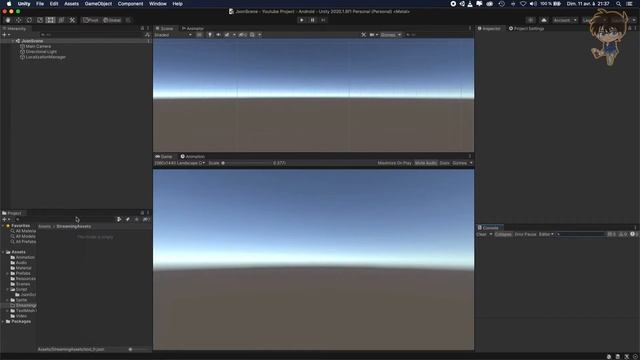Open Game view resolution dropdown
Viewport: 640px width, 360px height.
pos(180,163)
